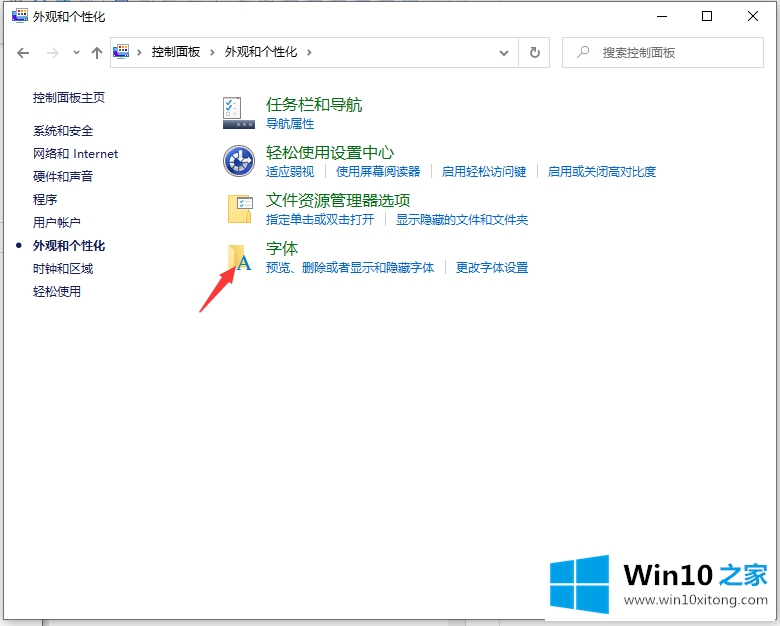This screenshot has height=626, width=780.
Task: Open 系统和安全 category
Action: click(63, 131)
